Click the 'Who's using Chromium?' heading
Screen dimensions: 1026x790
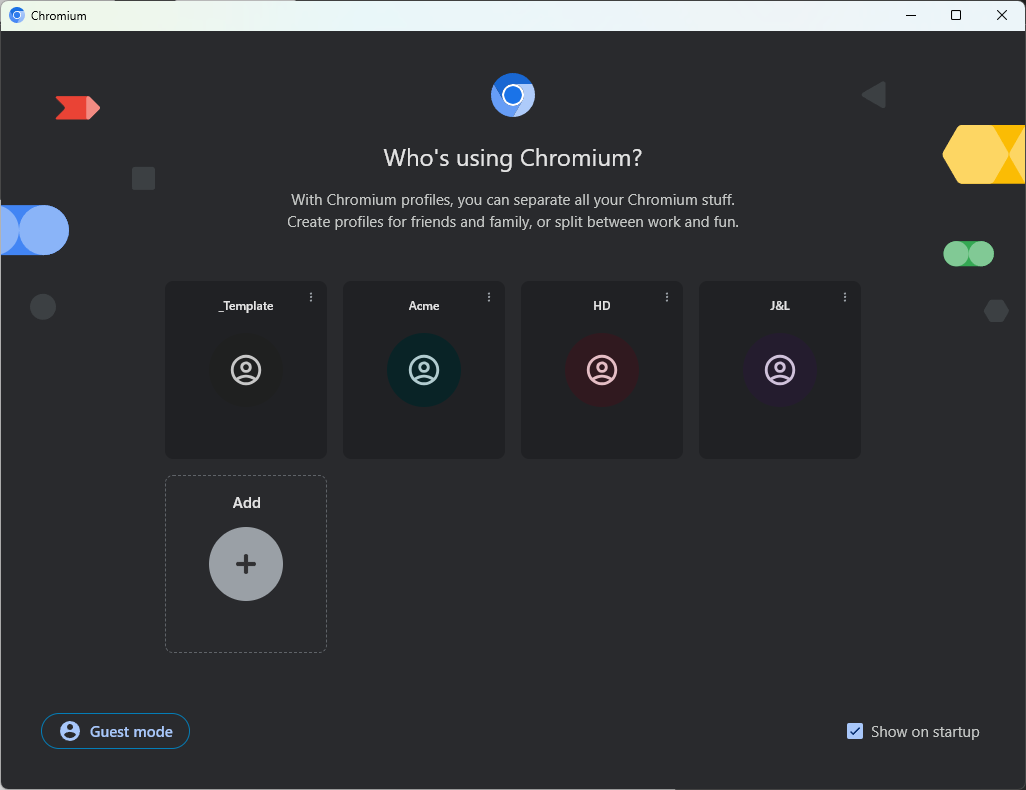point(513,158)
